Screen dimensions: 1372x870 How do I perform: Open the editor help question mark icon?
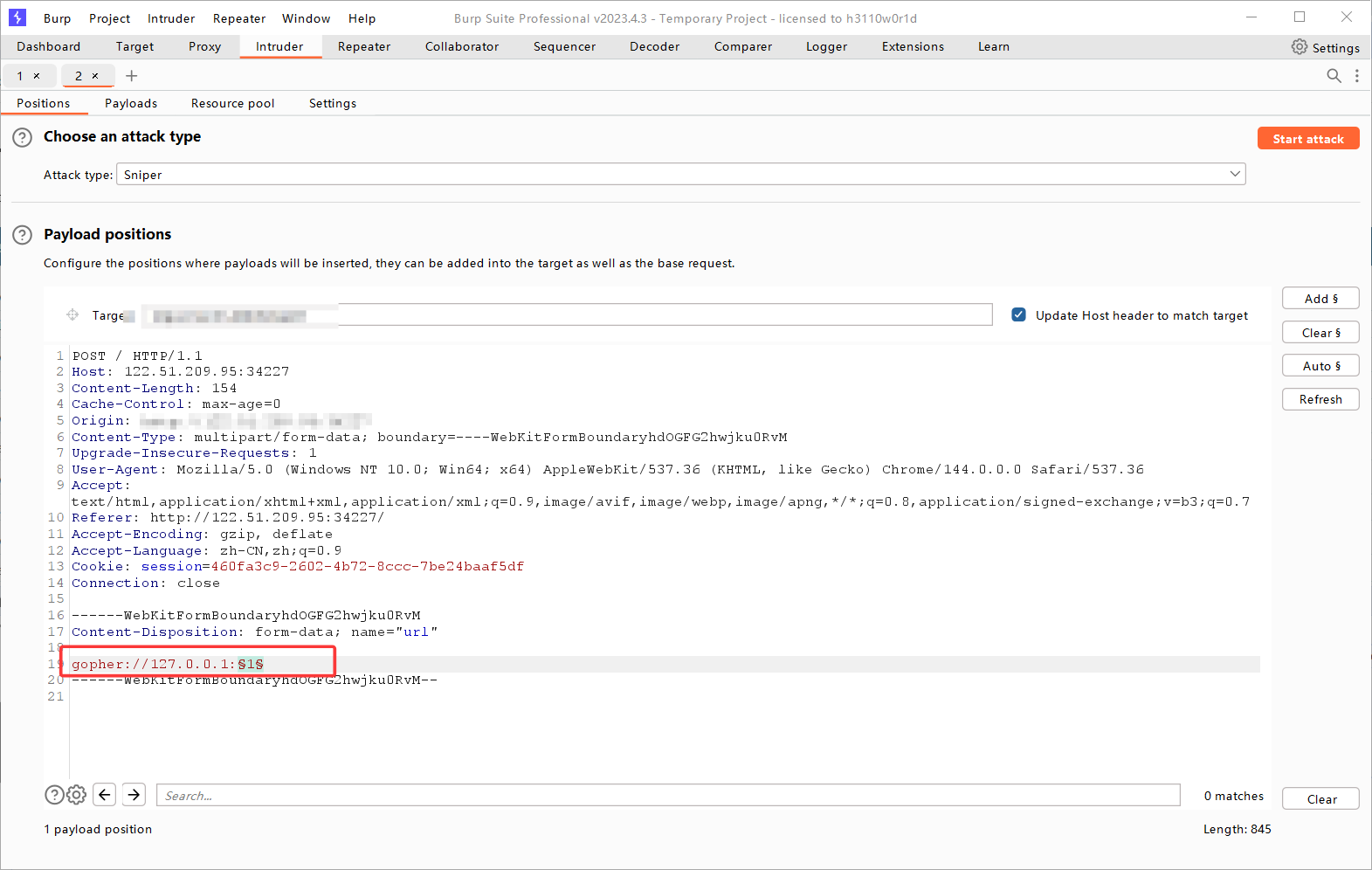click(54, 795)
